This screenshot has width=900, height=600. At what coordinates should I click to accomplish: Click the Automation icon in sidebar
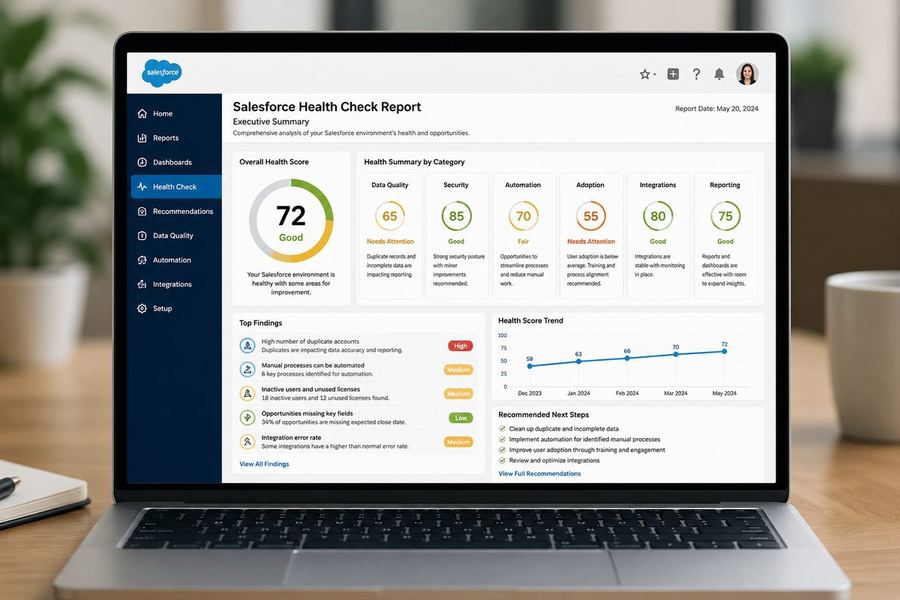coord(142,260)
